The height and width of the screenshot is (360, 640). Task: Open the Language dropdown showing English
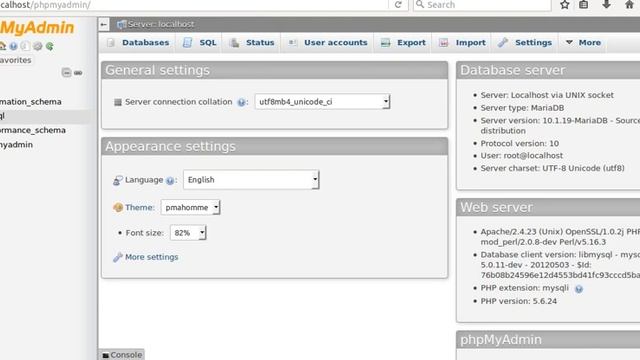[251, 180]
